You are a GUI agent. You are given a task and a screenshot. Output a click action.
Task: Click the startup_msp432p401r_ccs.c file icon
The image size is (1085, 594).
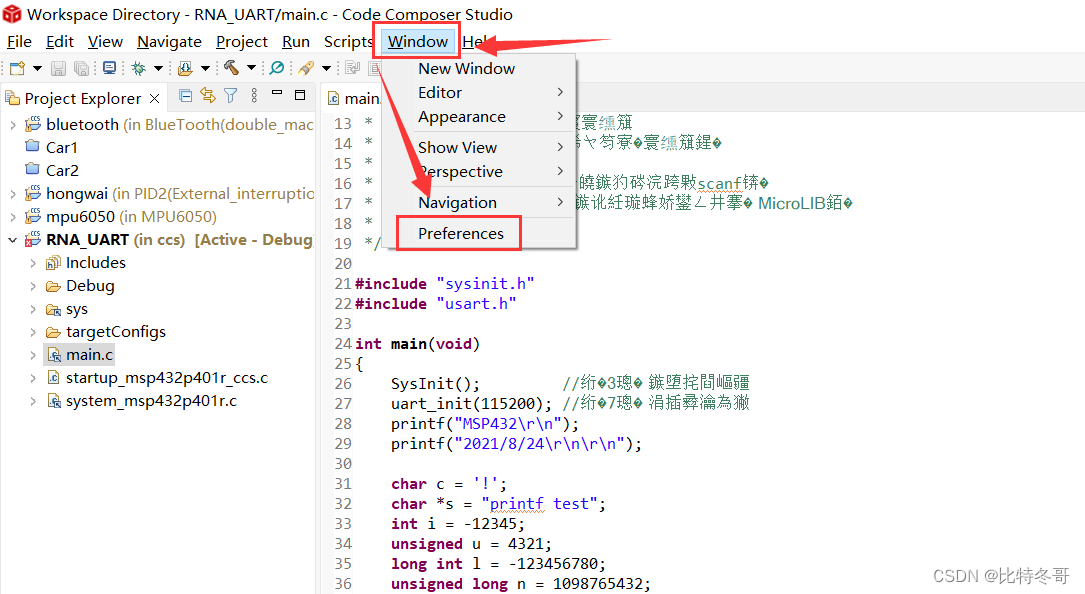pos(53,377)
